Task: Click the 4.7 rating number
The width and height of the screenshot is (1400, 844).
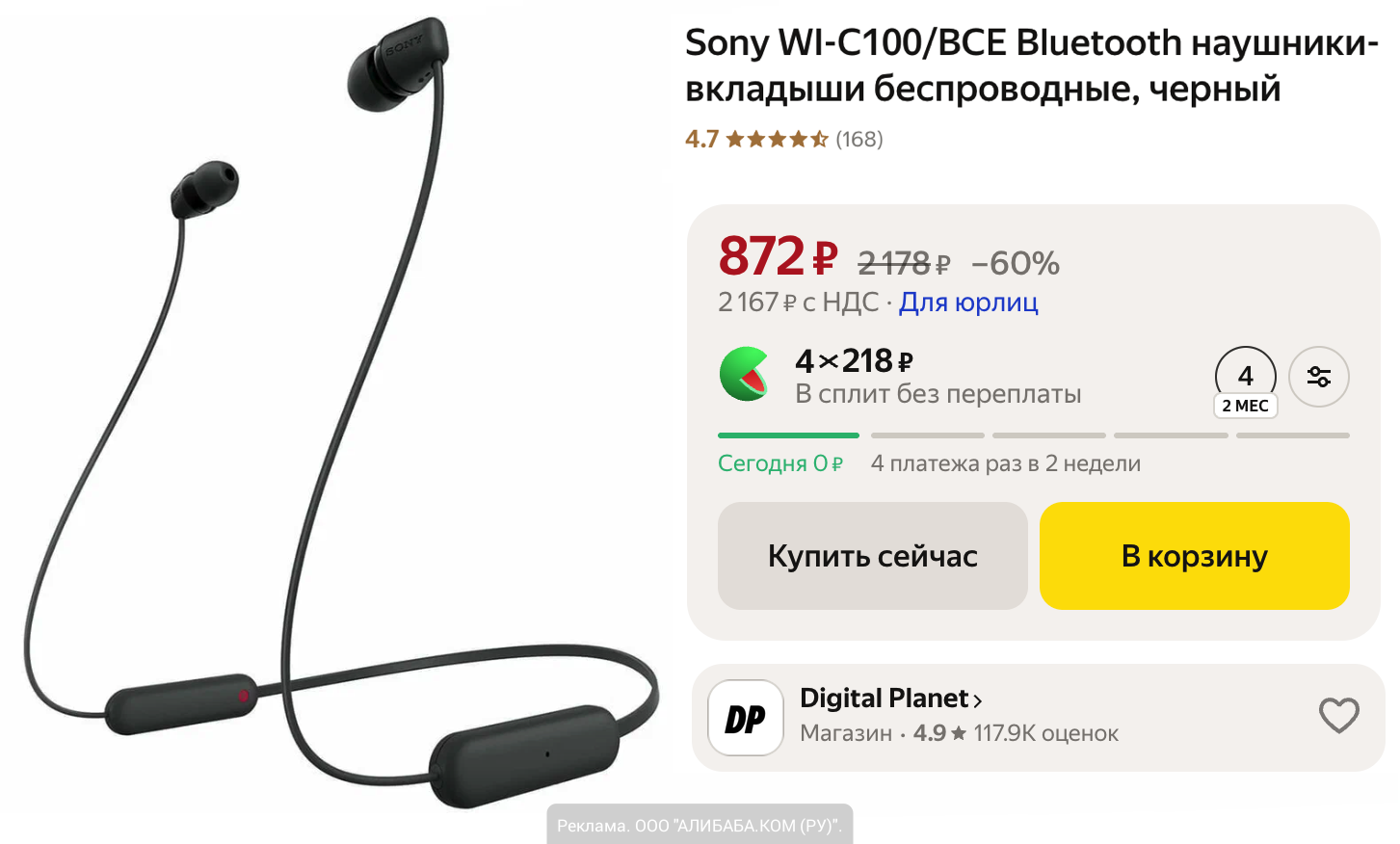Action: click(x=702, y=140)
